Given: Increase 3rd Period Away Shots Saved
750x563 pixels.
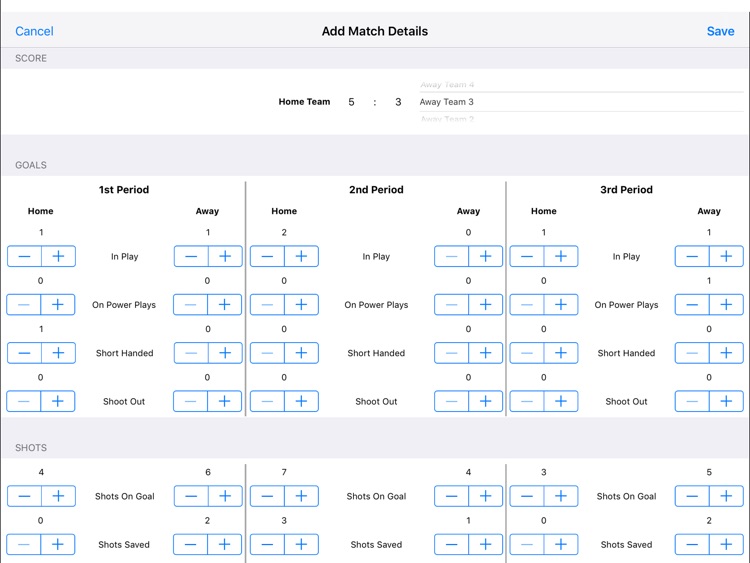Looking at the screenshot, I should point(726,544).
